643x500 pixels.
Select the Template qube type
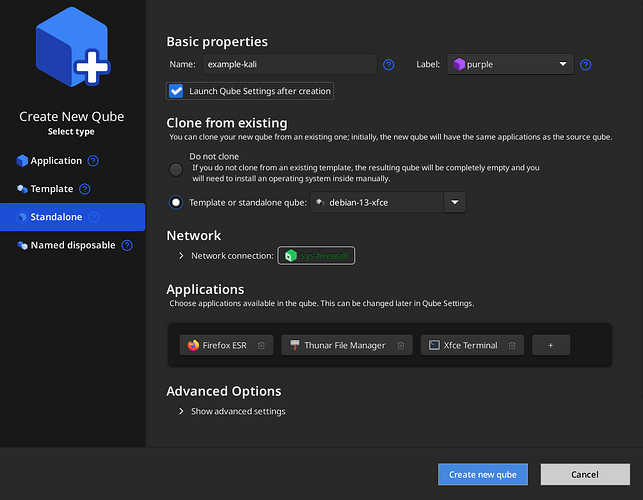click(x=73, y=189)
